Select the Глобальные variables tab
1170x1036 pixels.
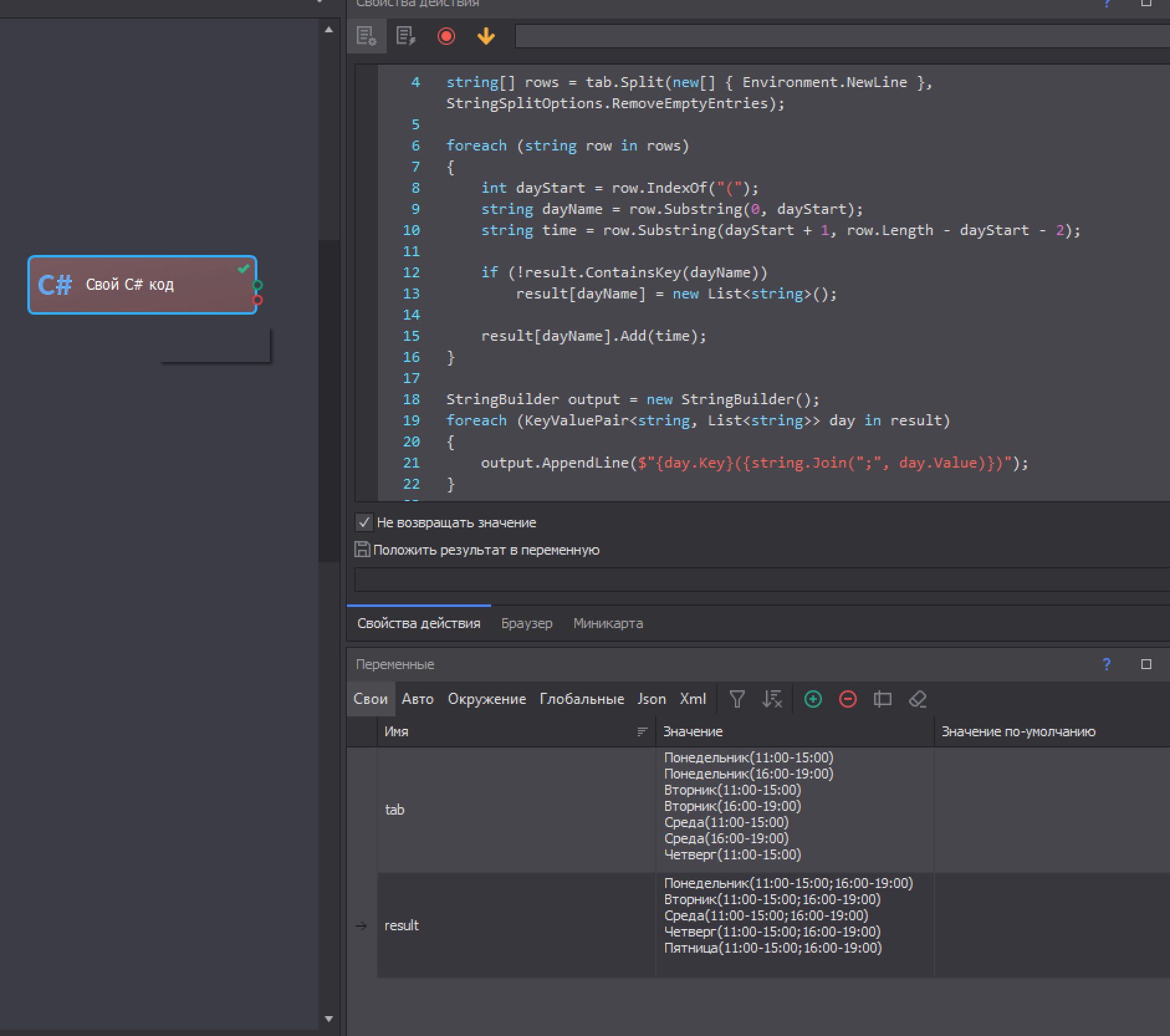pyautogui.click(x=581, y=699)
